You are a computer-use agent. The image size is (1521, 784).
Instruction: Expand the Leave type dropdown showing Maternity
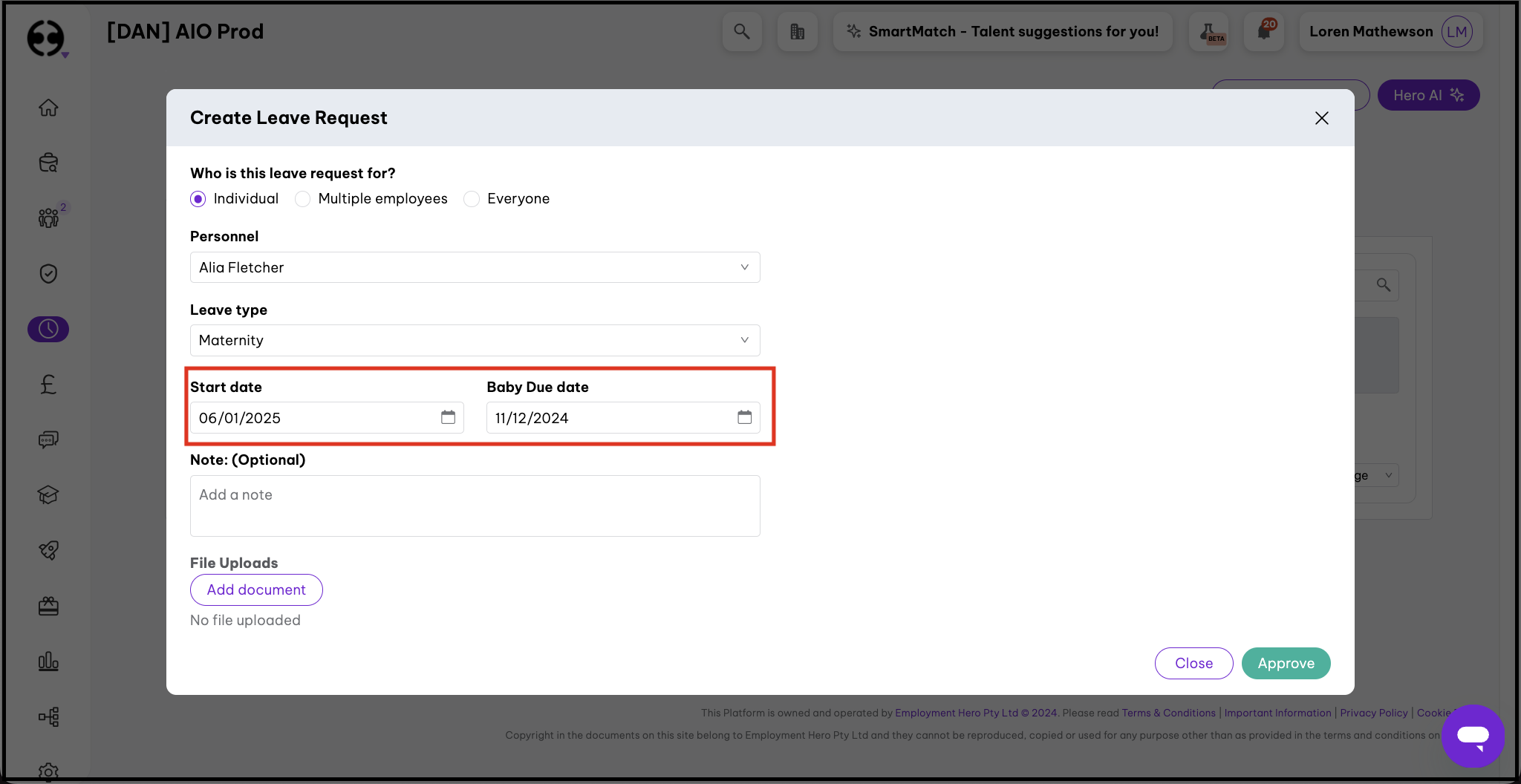[x=475, y=340]
